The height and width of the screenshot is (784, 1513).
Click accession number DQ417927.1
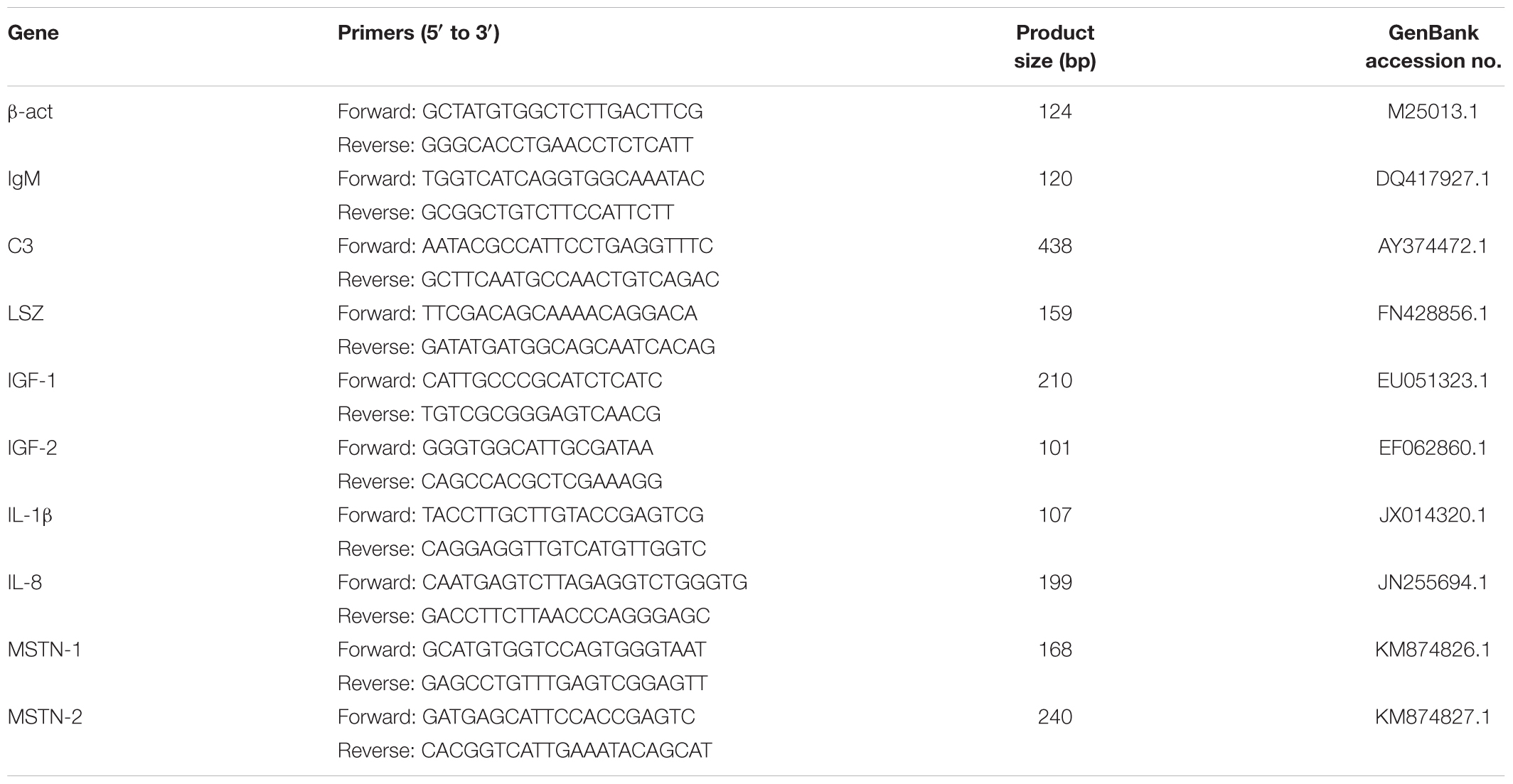tap(1433, 178)
